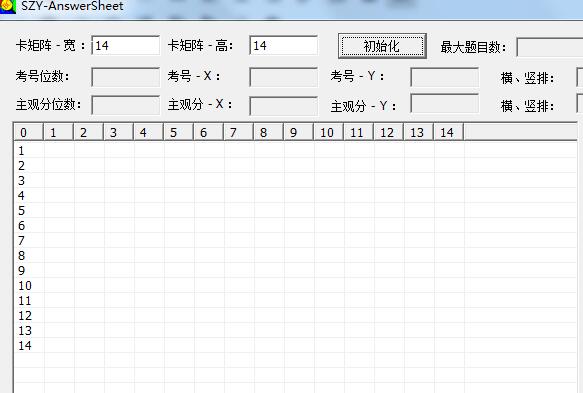Click the 考号位数 input field

126,77
